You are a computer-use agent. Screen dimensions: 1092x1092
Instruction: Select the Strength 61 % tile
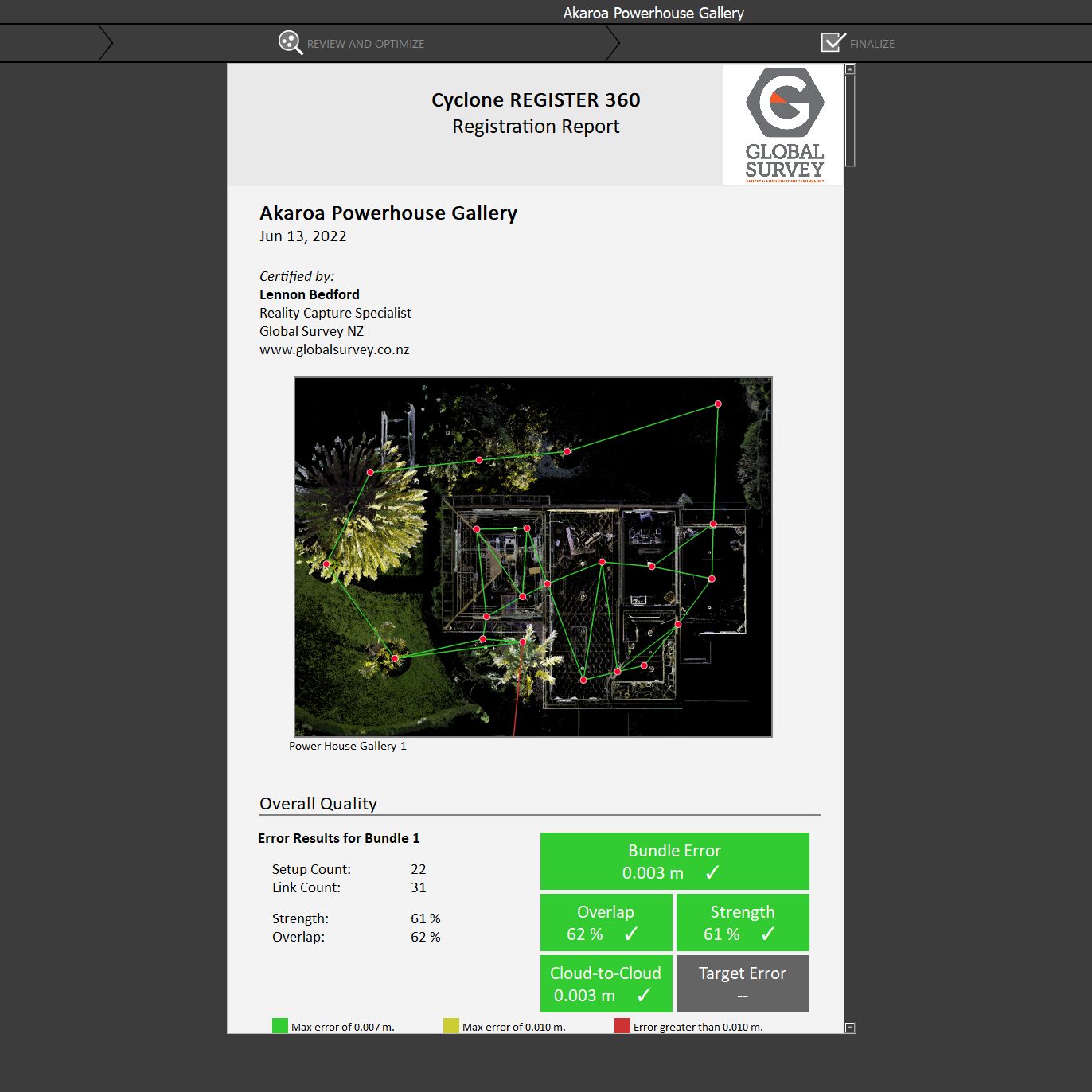tap(743, 922)
